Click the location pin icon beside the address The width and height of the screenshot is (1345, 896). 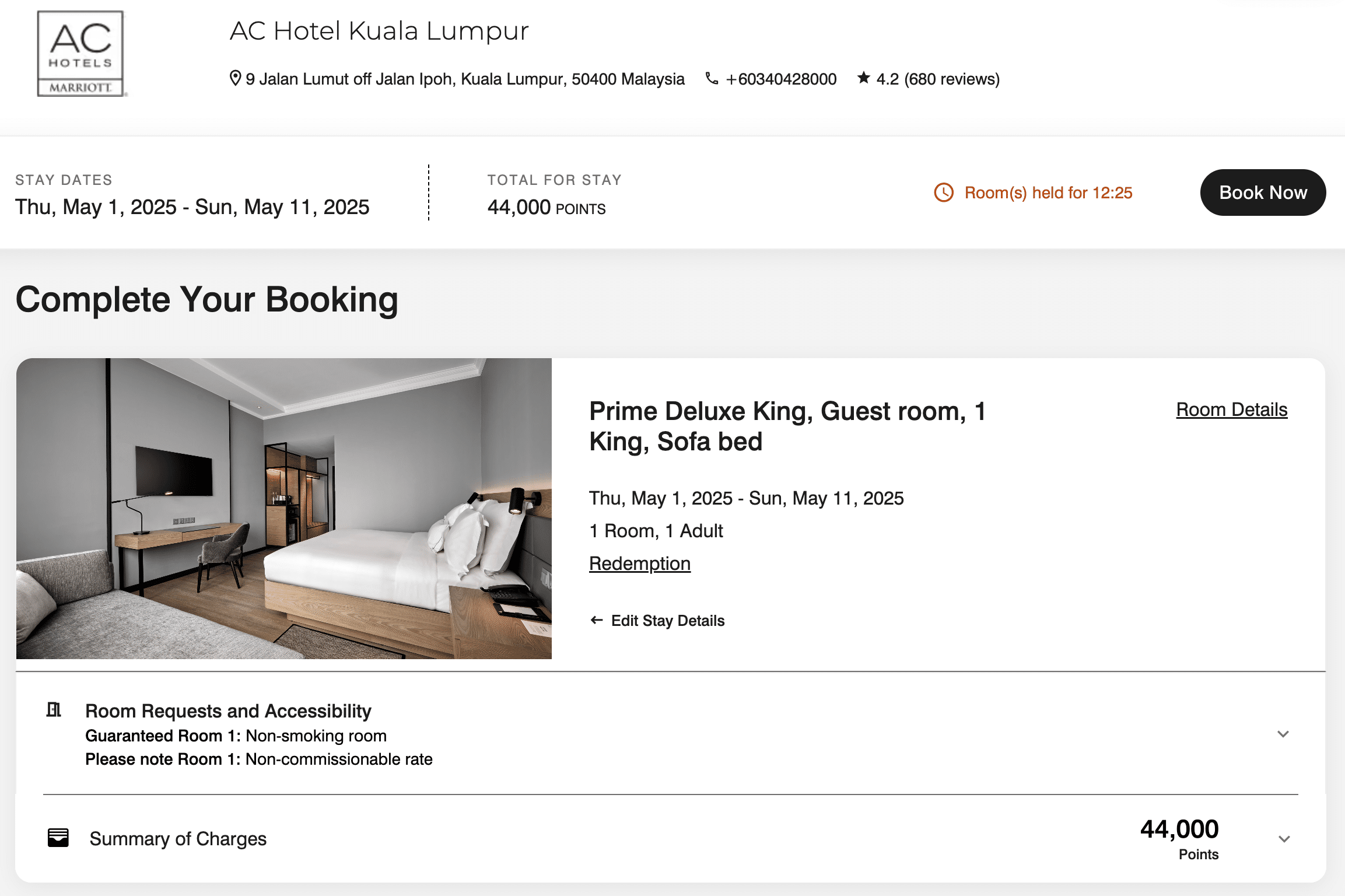[236, 78]
